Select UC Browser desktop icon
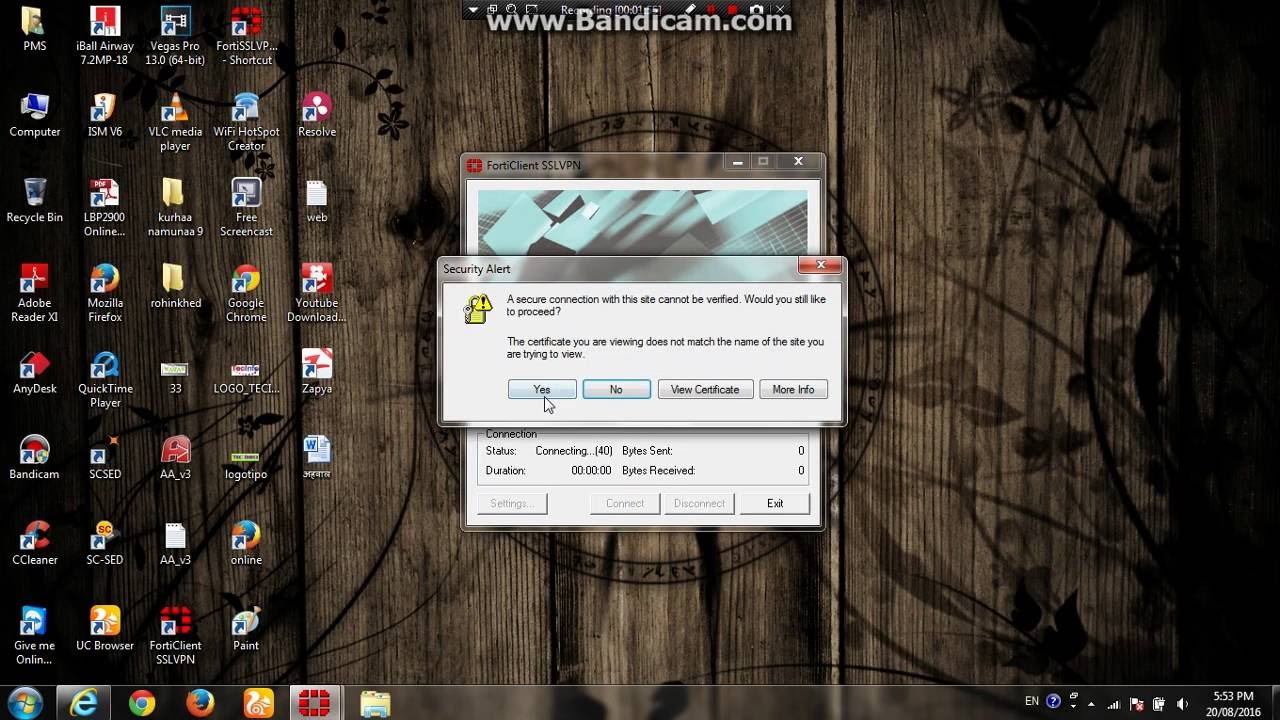The image size is (1280, 720). point(105,629)
